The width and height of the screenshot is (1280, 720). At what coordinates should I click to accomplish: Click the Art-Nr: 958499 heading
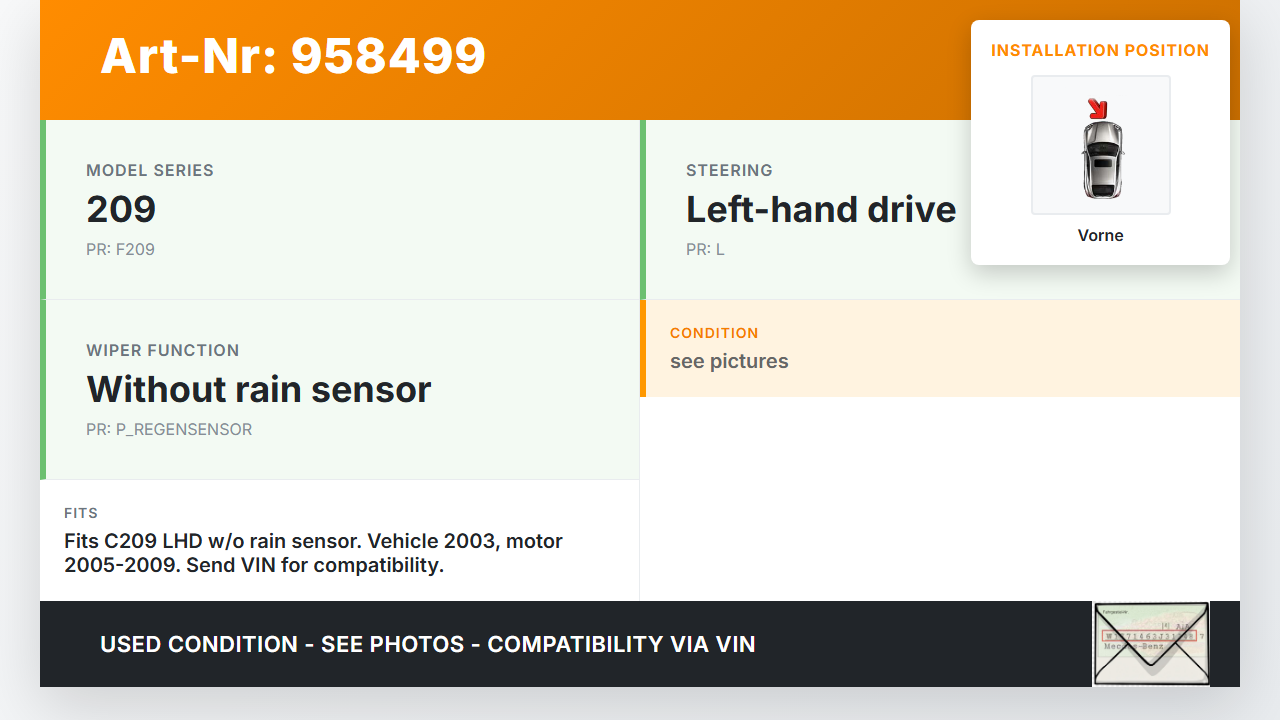[293, 56]
